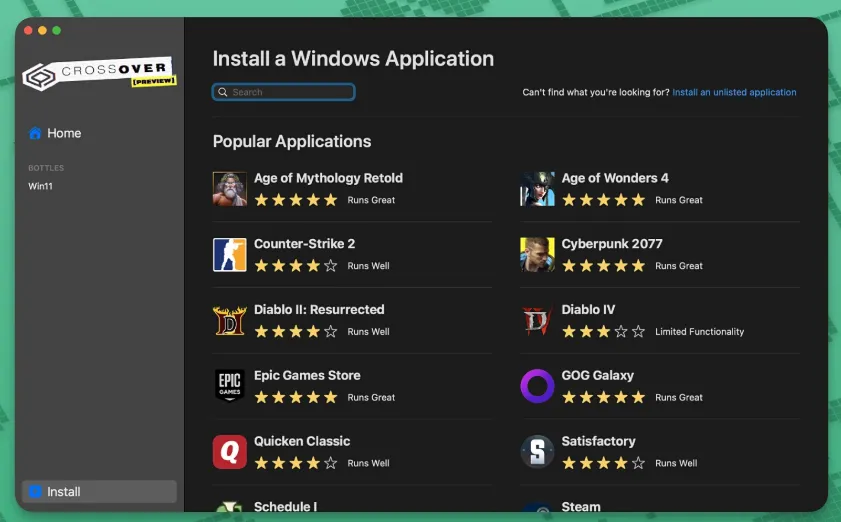Viewport: 841px width, 522px height.
Task: Click the Home house icon in sidebar
Action: (35, 133)
